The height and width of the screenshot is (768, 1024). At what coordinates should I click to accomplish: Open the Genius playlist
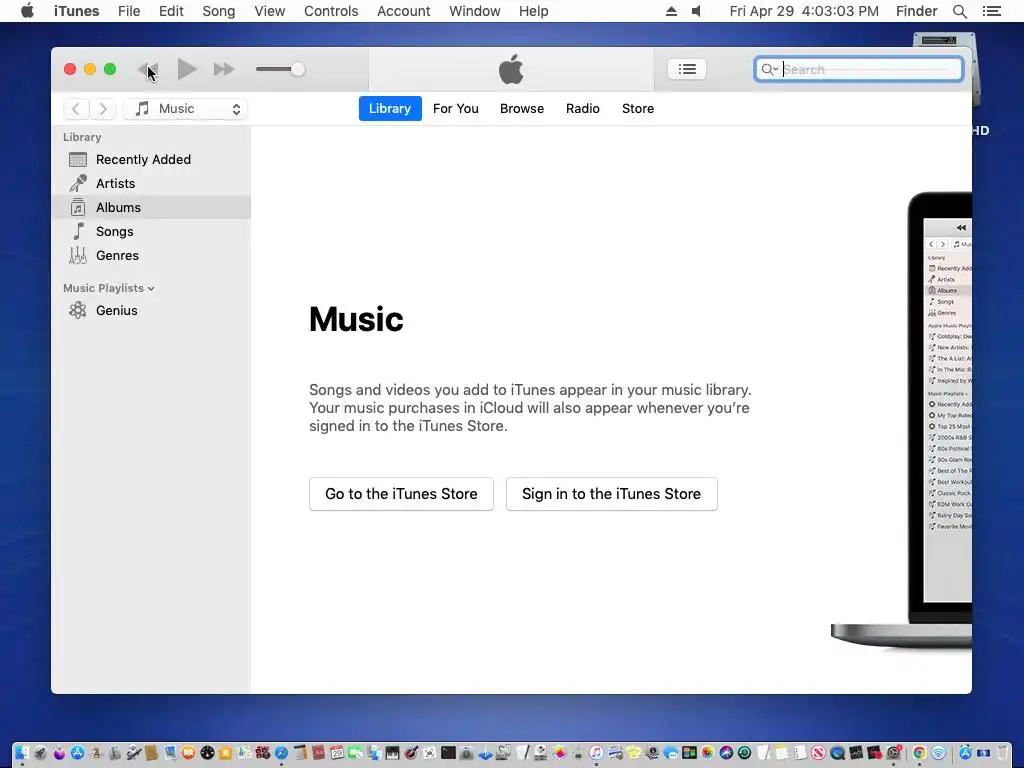[151, 310]
